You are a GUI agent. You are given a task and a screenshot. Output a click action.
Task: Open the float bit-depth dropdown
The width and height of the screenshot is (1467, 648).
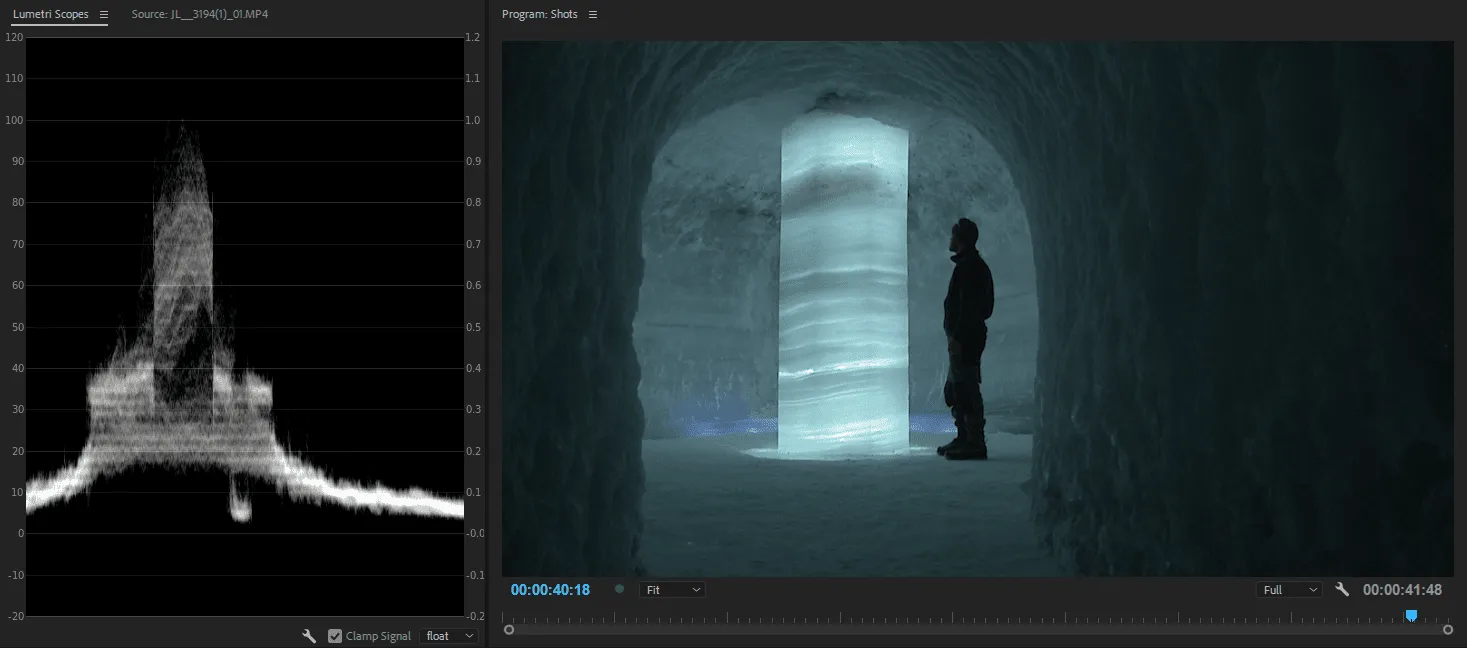click(449, 636)
